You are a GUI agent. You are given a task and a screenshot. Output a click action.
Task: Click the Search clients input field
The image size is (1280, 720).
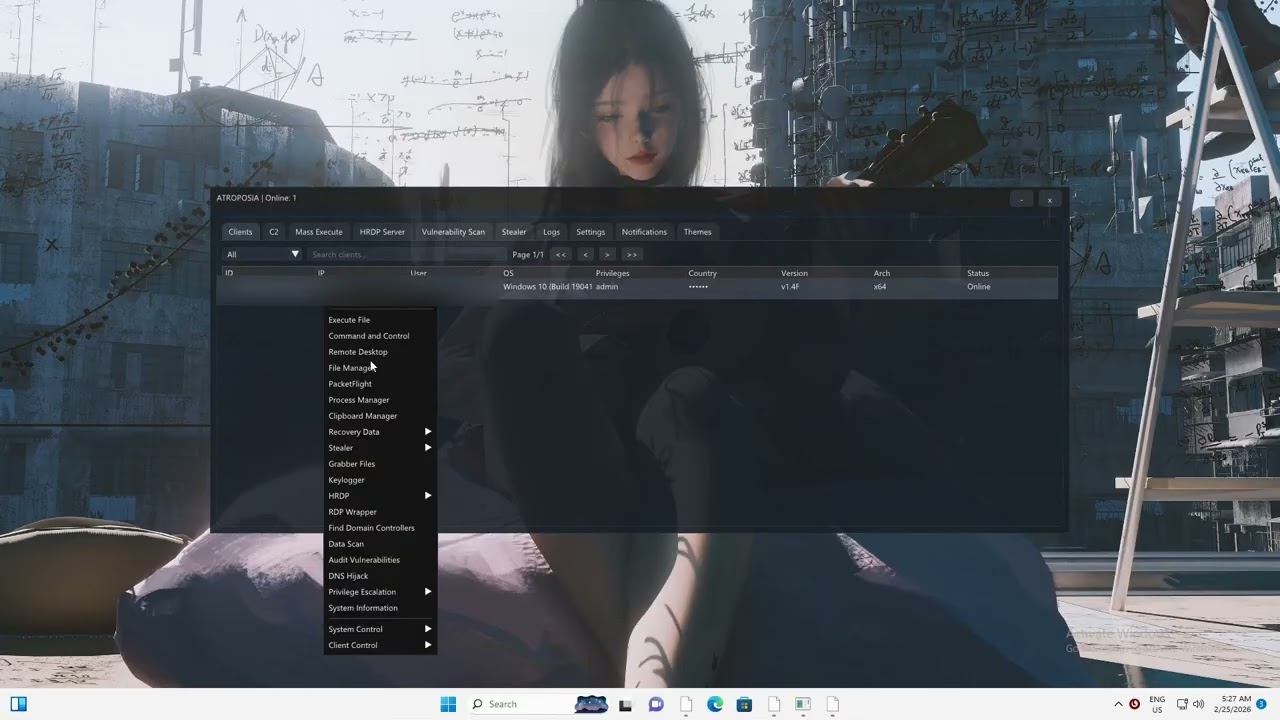(x=407, y=254)
